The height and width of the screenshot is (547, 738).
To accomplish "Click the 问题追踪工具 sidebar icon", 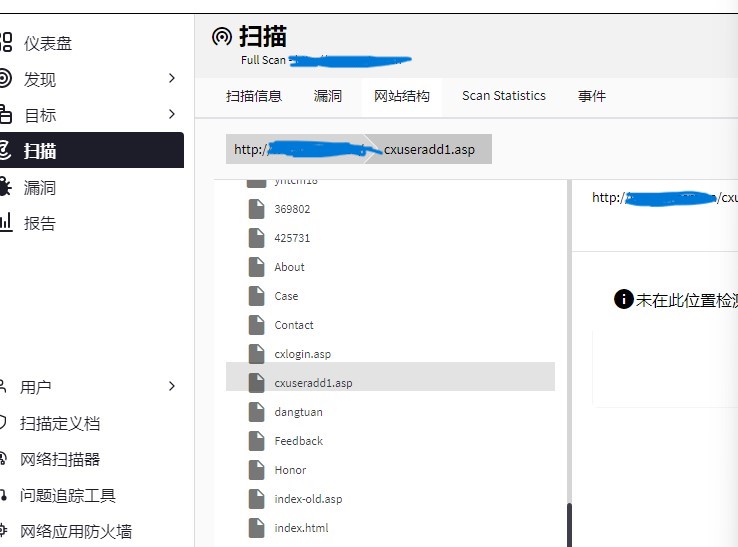I will coord(3,495).
